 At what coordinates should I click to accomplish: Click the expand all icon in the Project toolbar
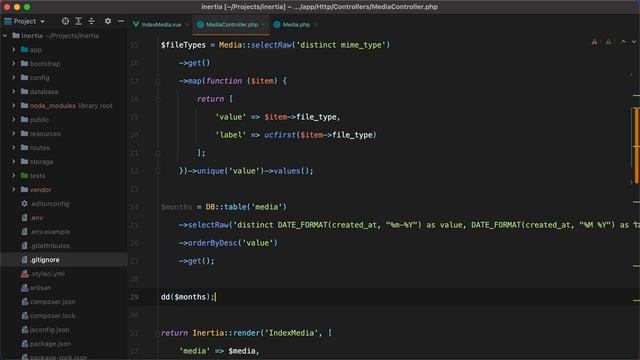tap(78, 21)
